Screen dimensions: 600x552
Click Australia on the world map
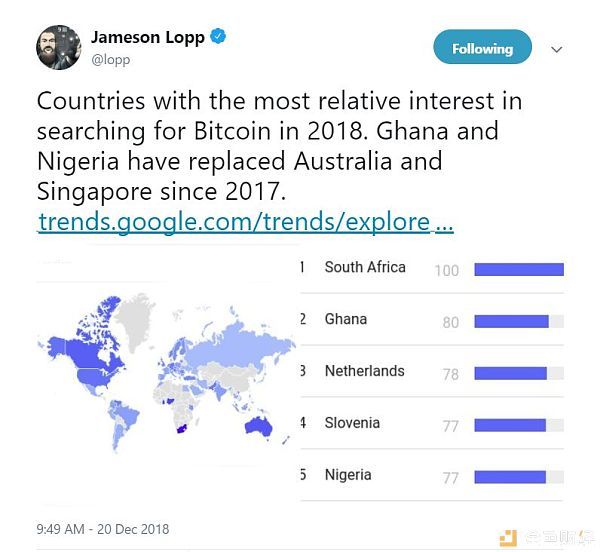(259, 426)
